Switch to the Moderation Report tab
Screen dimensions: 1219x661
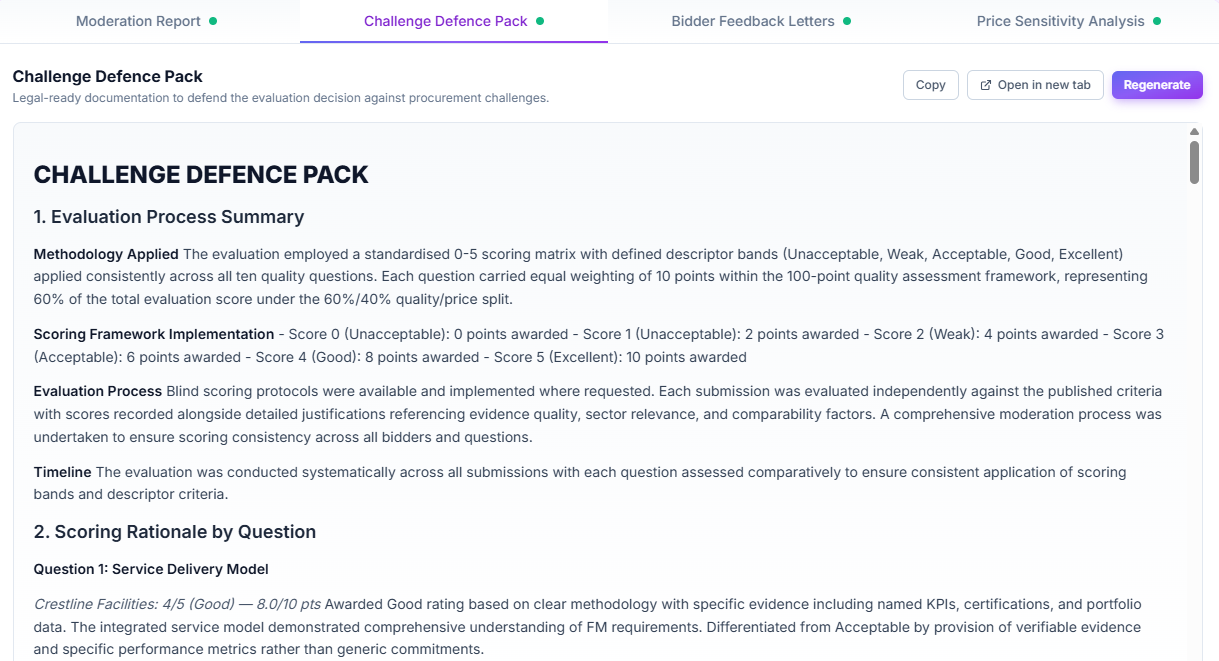pyautogui.click(x=138, y=21)
